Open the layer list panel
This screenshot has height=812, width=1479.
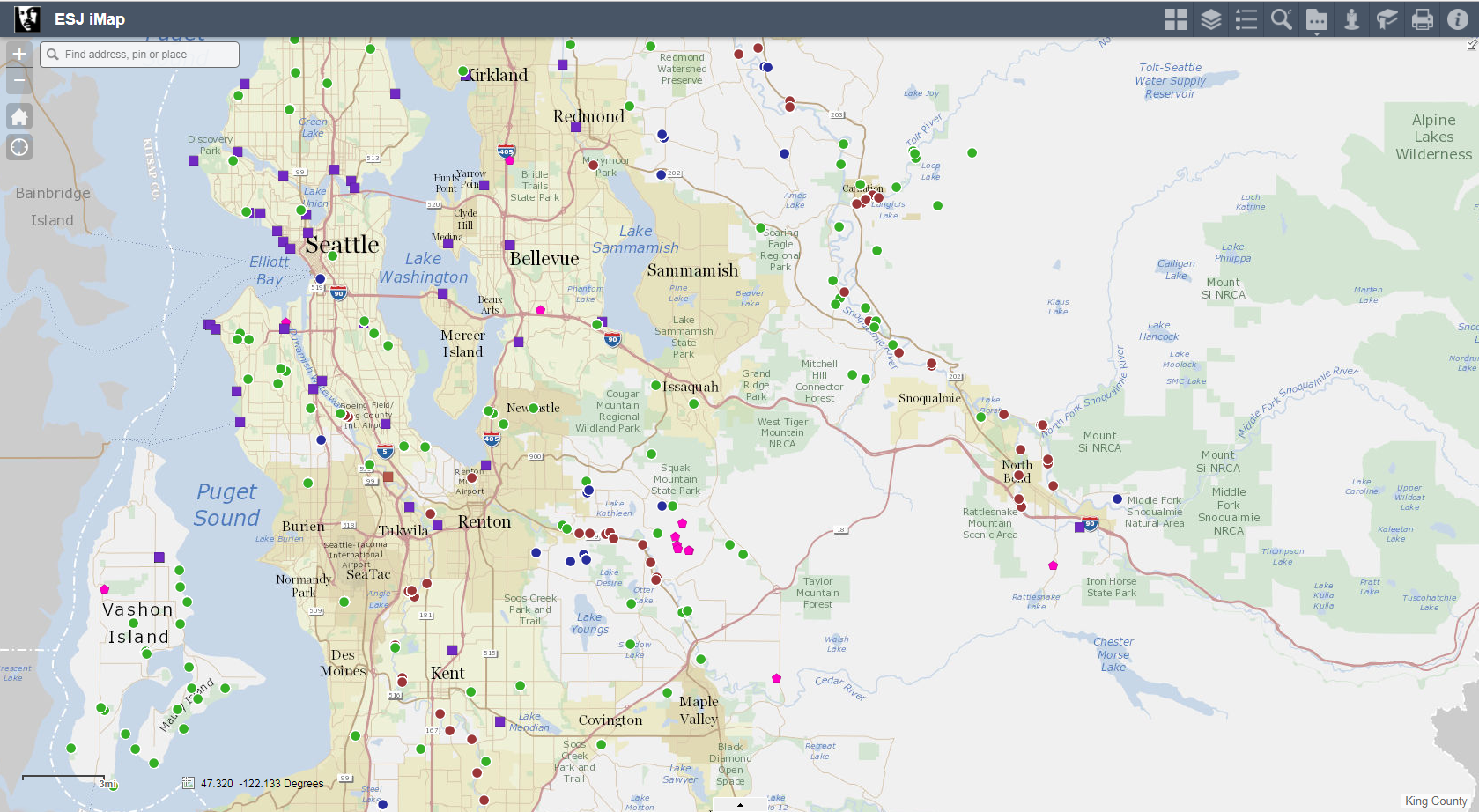point(1210,19)
